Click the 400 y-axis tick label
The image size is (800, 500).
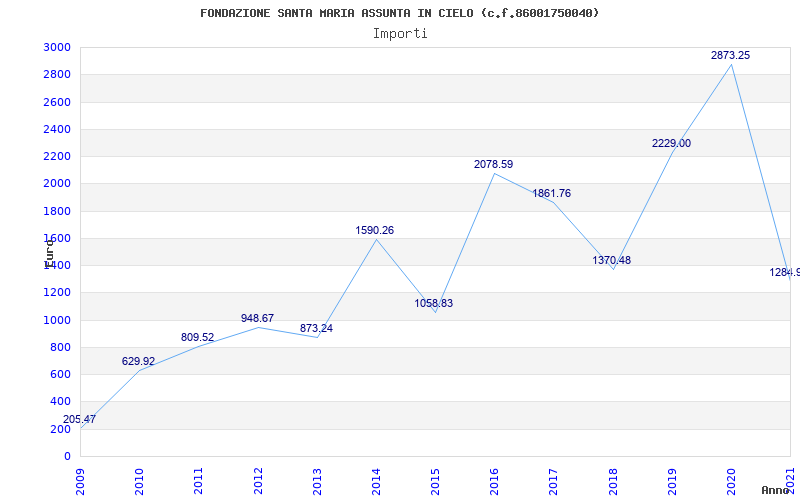(60, 402)
